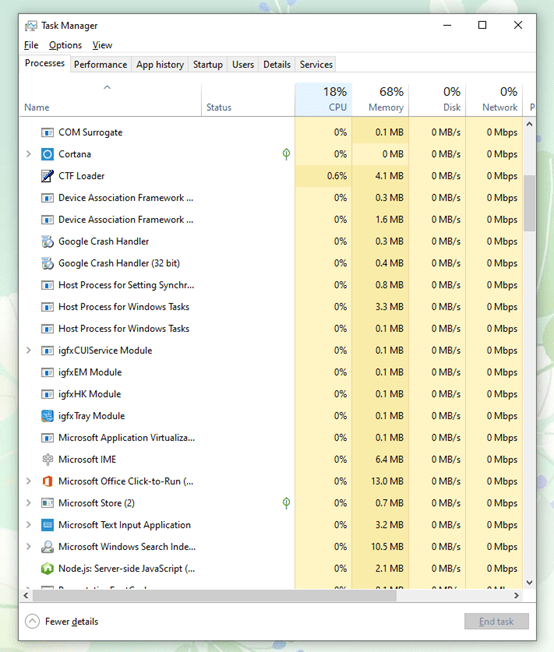Screen dimensions: 554x652
Task: Click the igfxCUIService Module icon
Action: point(47,351)
